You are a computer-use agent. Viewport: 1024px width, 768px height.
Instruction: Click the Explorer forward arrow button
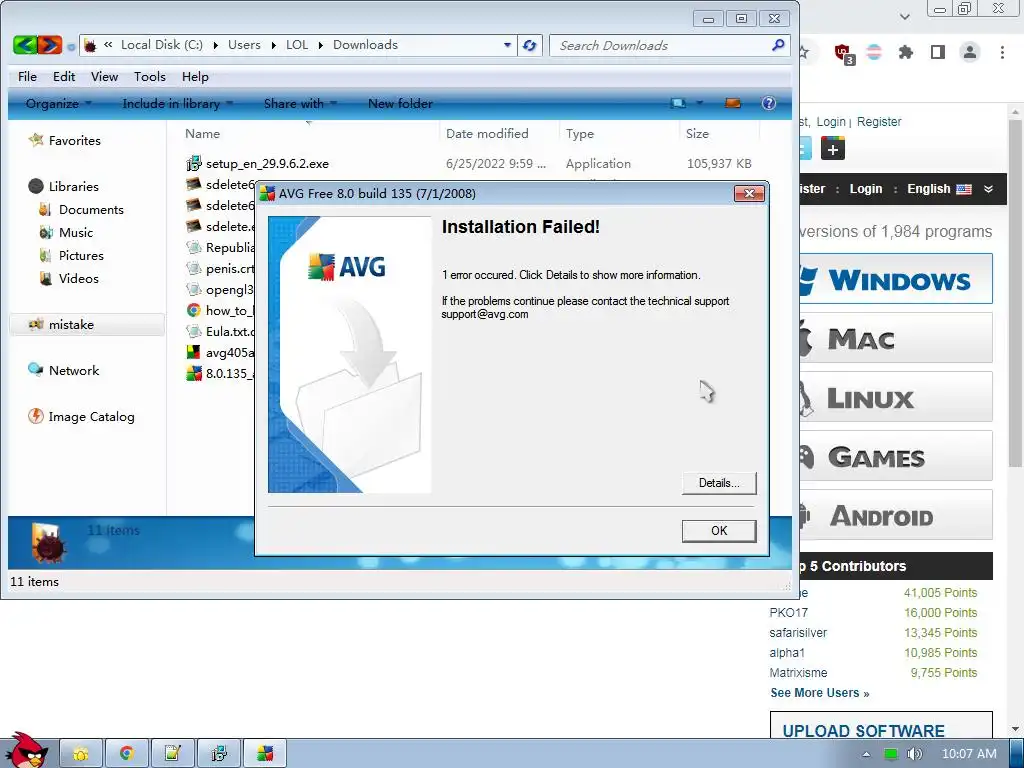tap(50, 45)
